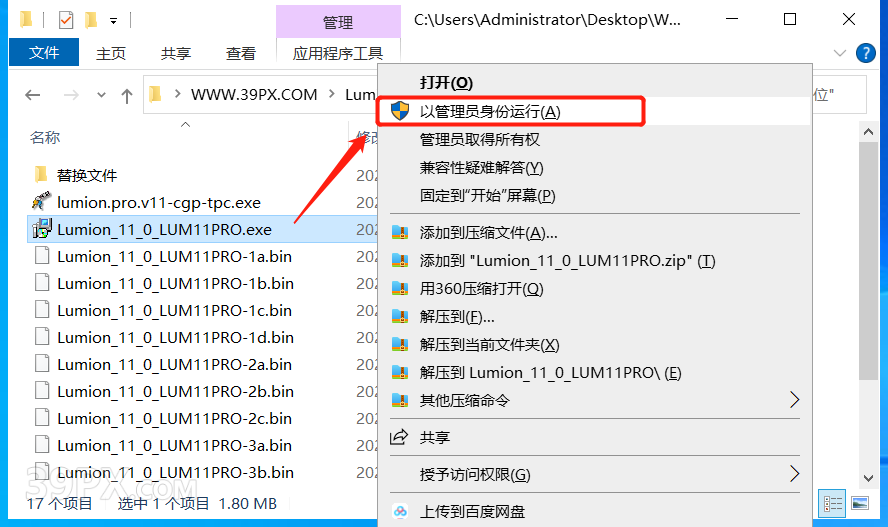Viewport: 888px width, 527px height.
Task: Choose 添加到压缩文件(A)... option
Action: 488,233
